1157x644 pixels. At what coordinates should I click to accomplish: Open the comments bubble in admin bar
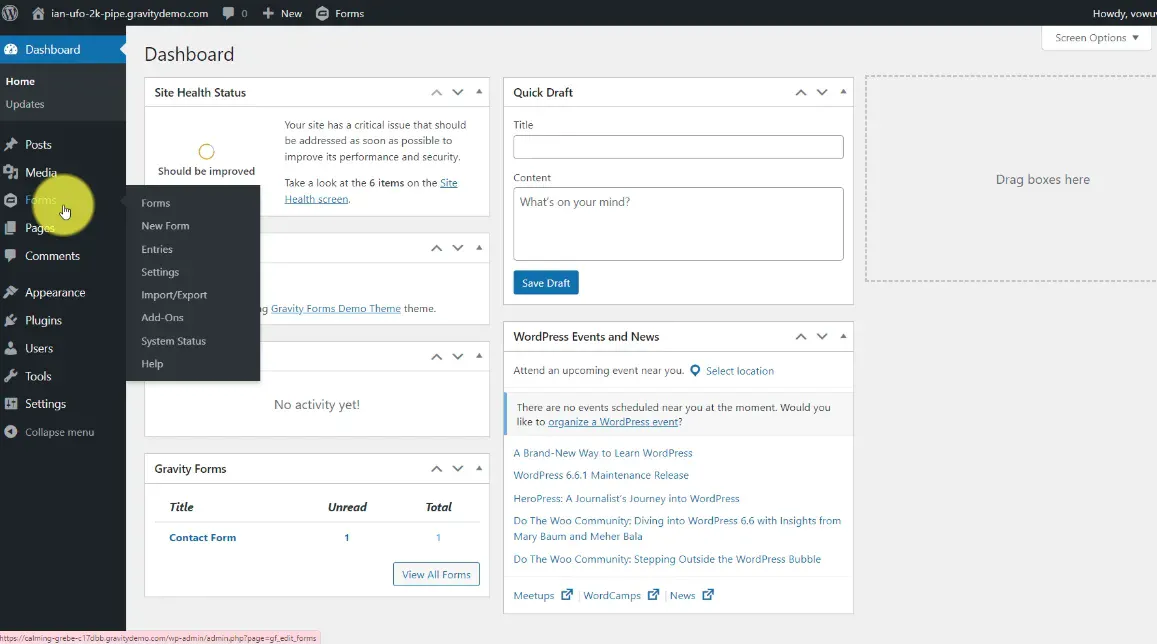tap(229, 13)
